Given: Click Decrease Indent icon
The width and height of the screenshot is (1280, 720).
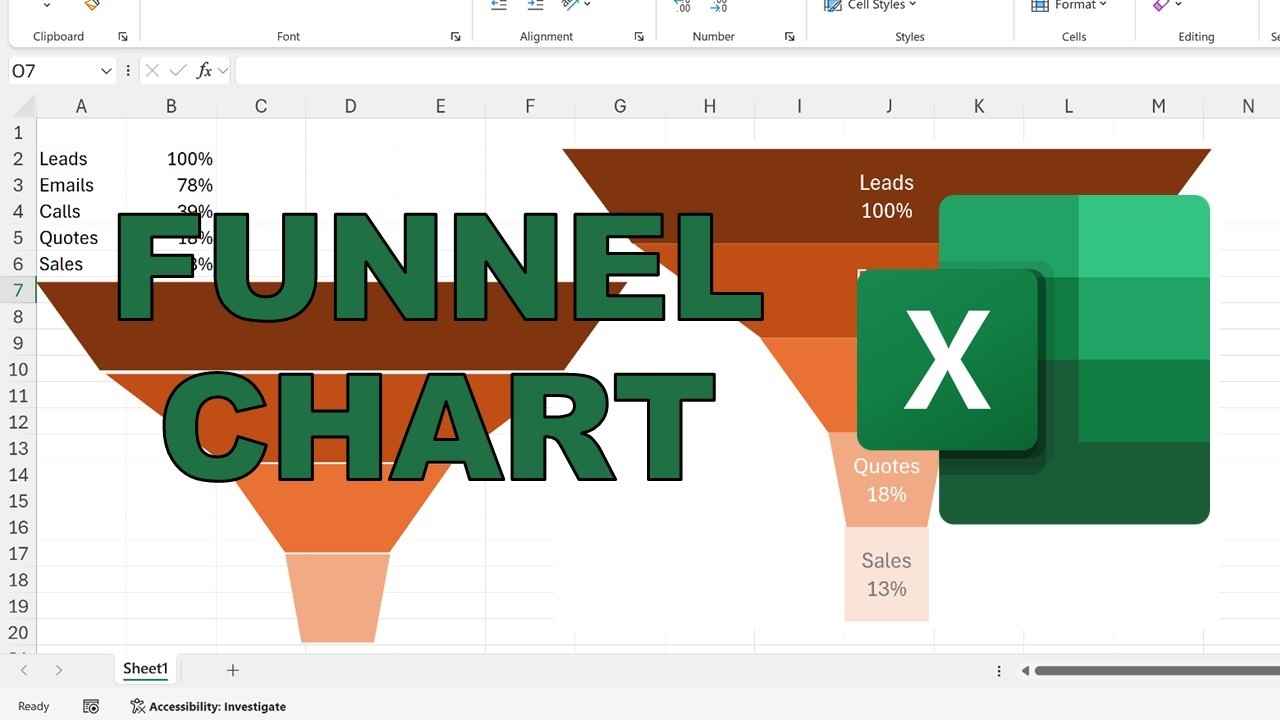Looking at the screenshot, I should [499, 5].
